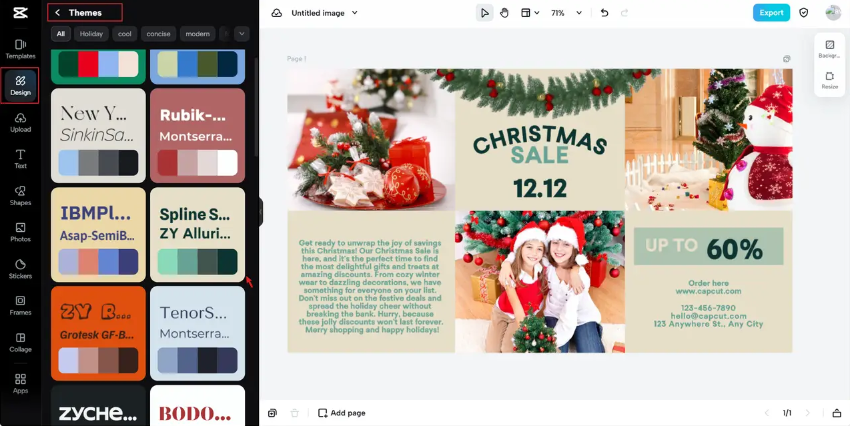Viewport: 850px width, 426px height.
Task: Select the CHRISTMAS heading text on canvas
Action: 540,139
